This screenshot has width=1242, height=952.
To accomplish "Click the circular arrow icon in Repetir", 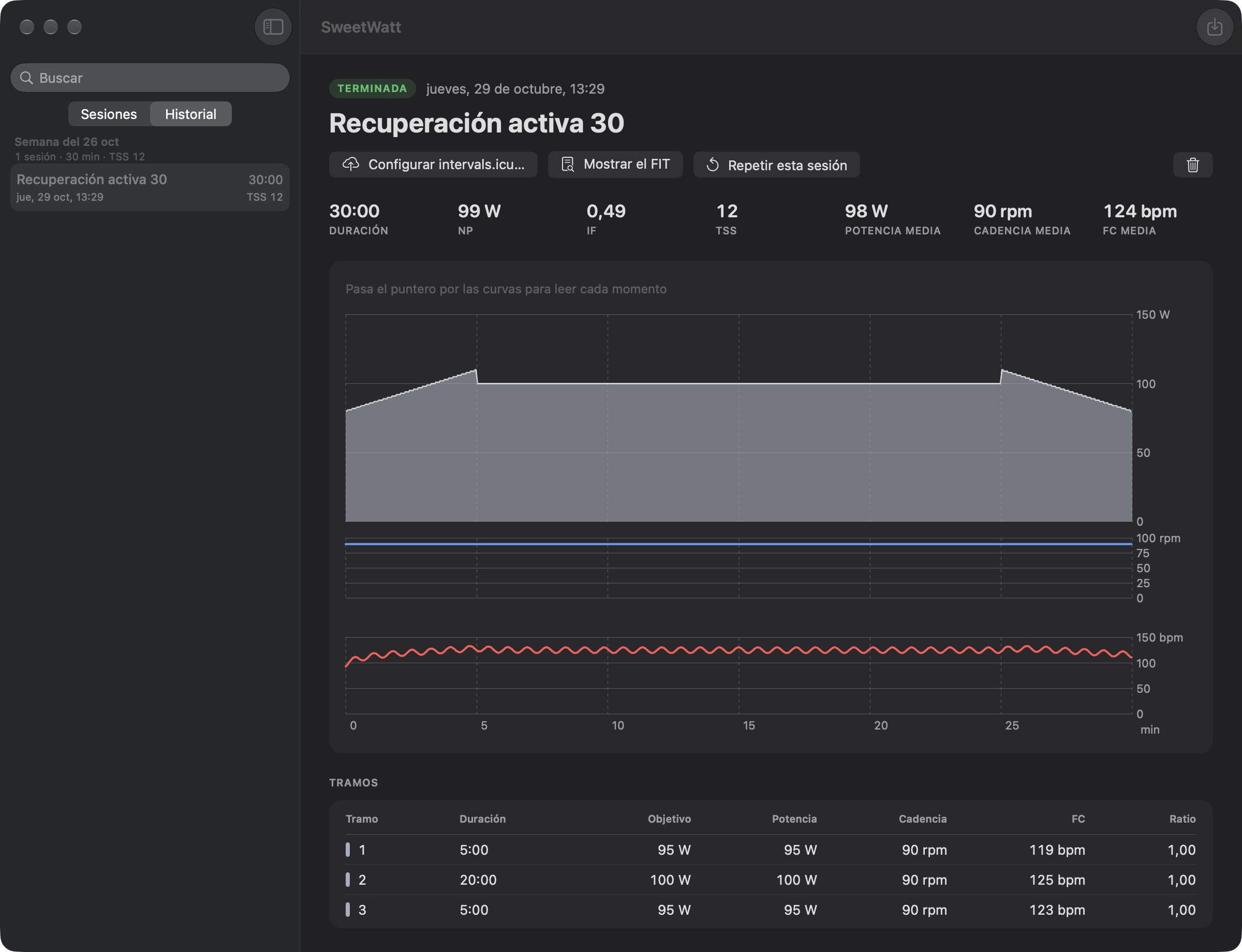I will coord(713,165).
